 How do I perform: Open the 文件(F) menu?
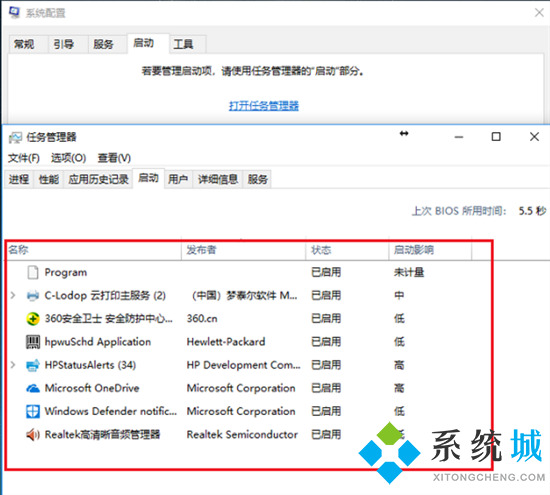click(24, 158)
